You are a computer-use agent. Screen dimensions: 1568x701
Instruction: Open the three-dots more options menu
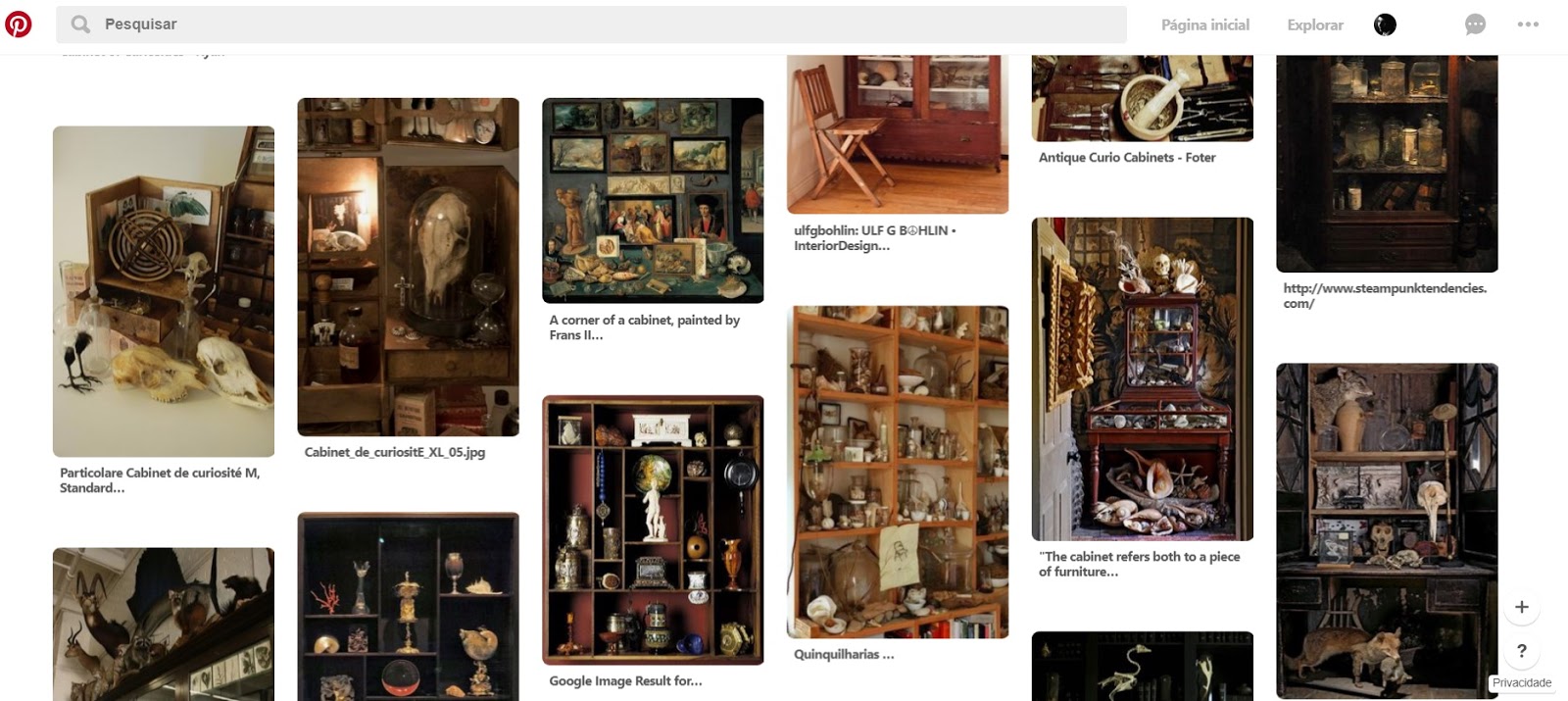[1528, 25]
